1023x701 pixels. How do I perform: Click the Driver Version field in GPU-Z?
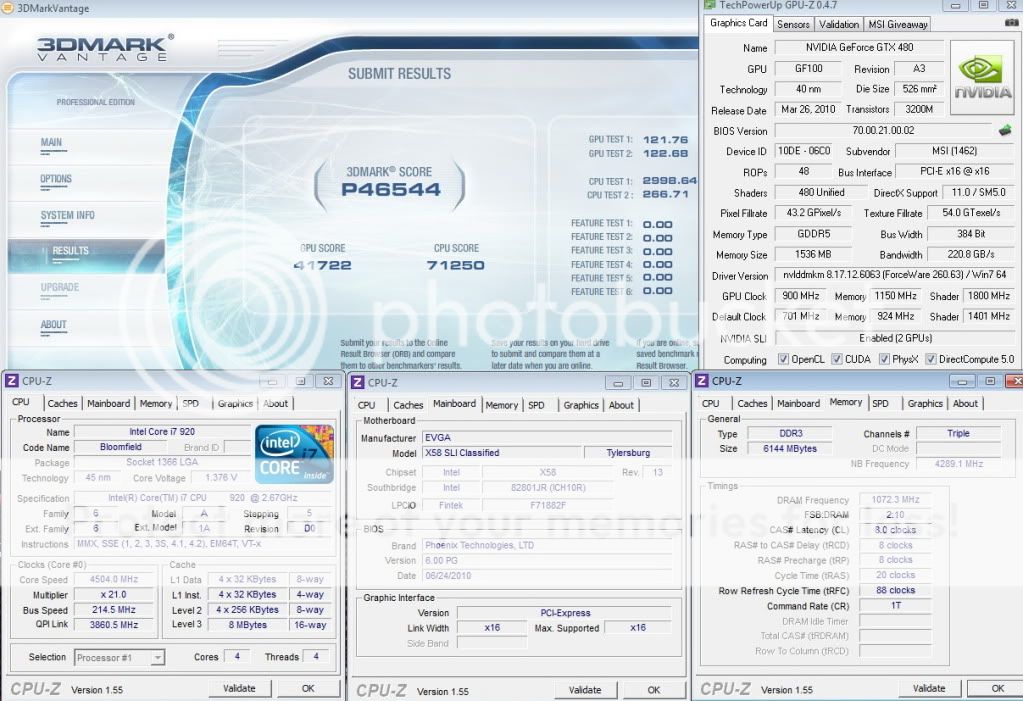895,275
